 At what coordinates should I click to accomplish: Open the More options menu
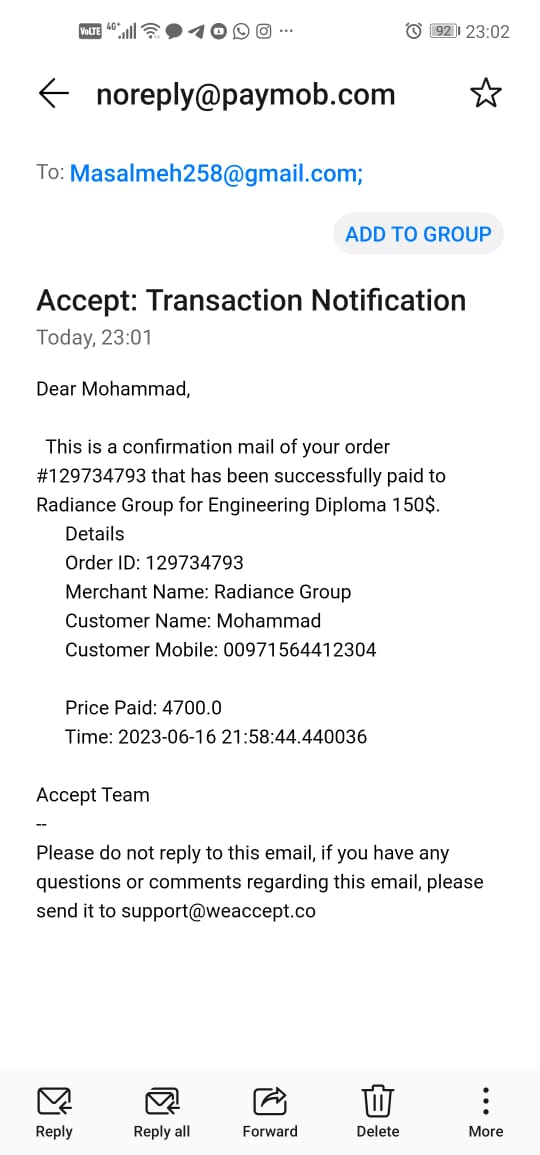[x=485, y=1102]
